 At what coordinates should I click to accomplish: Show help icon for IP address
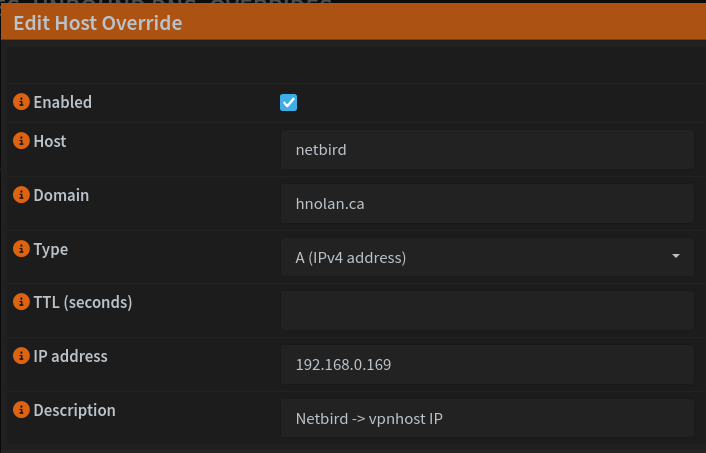21,356
